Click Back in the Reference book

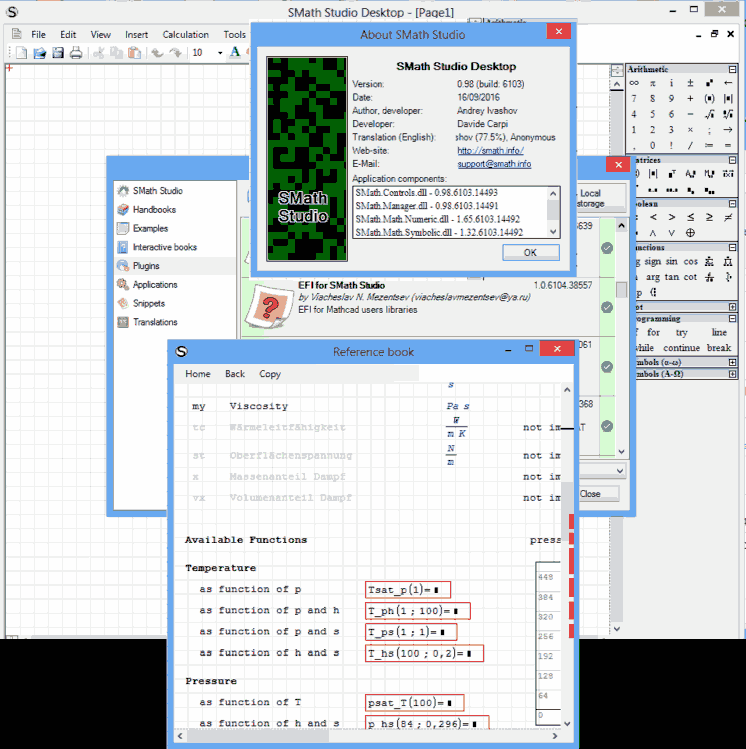pyautogui.click(x=235, y=374)
